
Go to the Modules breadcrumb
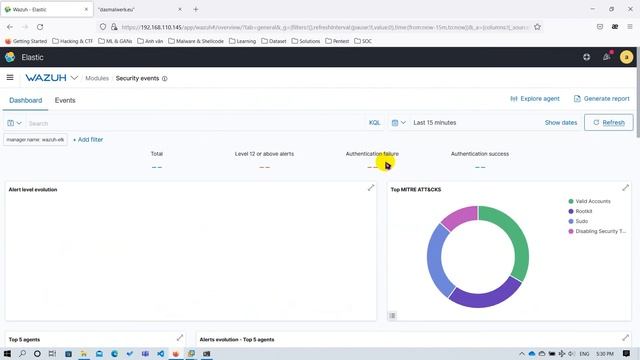97,78
